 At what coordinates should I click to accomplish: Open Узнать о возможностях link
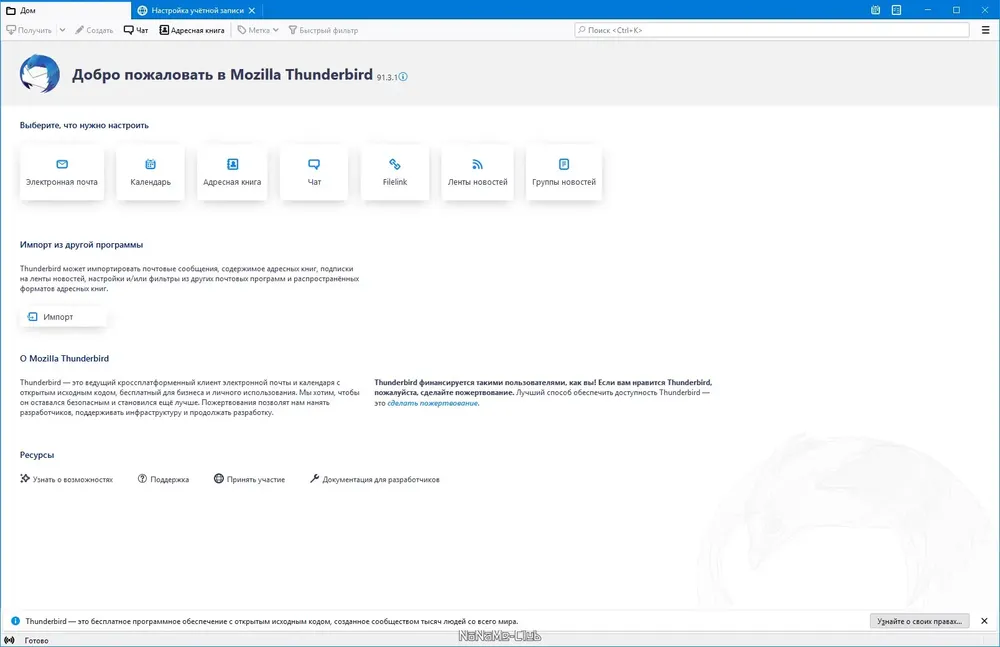(66, 479)
